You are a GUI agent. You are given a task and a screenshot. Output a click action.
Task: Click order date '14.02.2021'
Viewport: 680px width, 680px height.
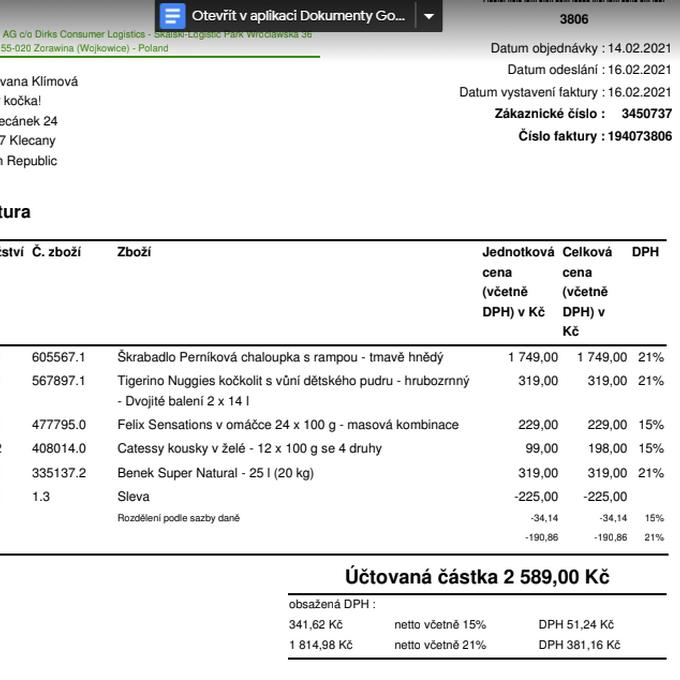(639, 48)
